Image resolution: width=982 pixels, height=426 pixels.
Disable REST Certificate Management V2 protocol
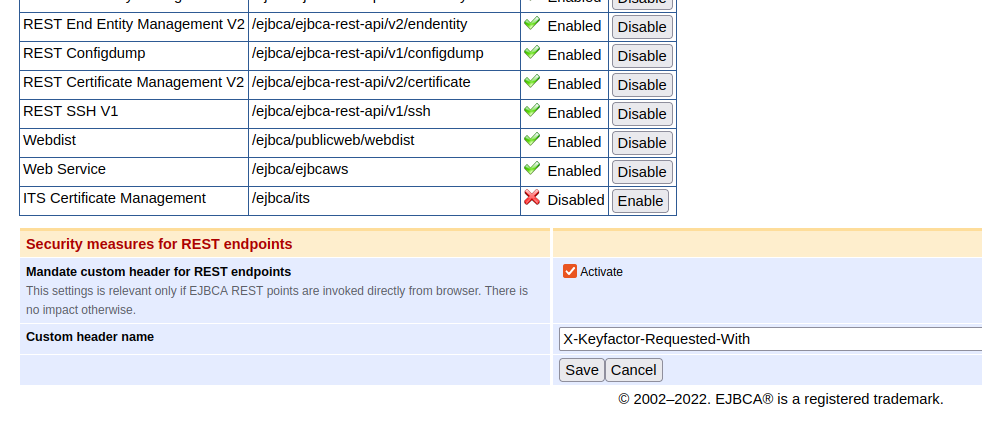641,85
